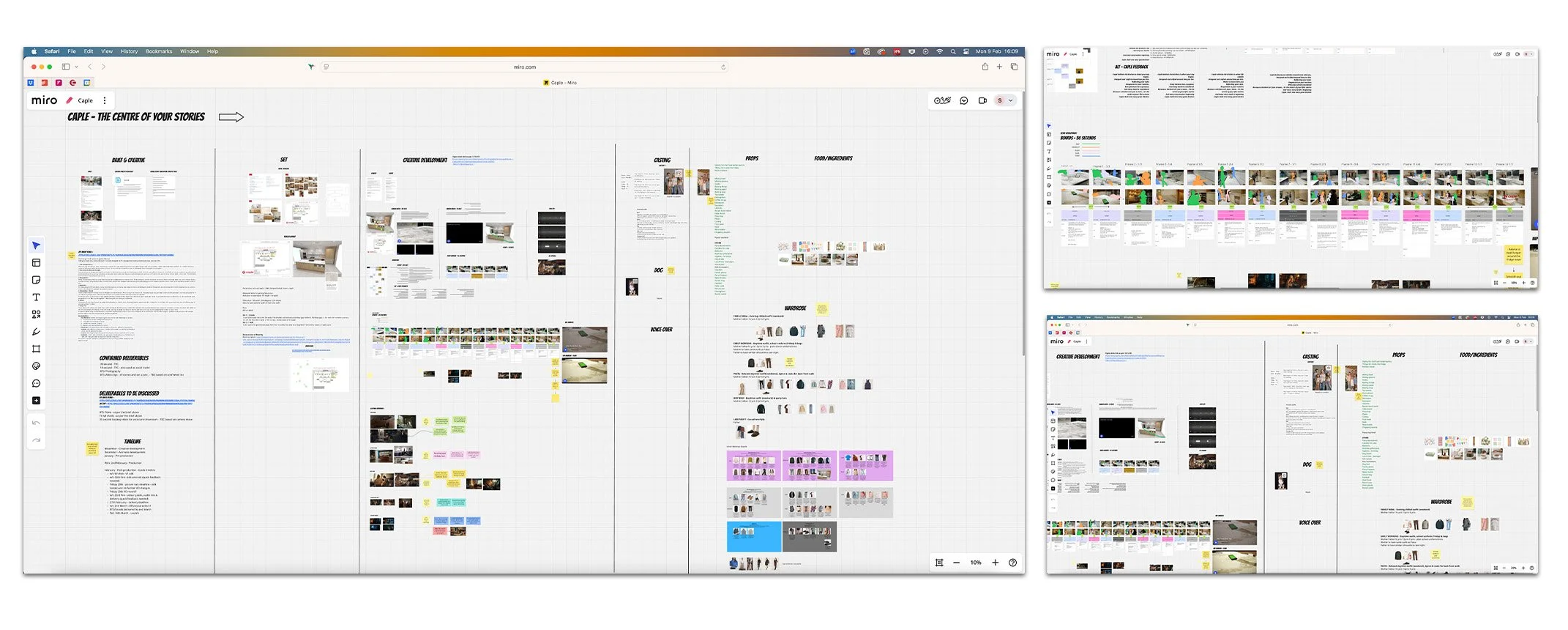This screenshot has width=1568, height=630.
Task: Select the frame tool
Action: (x=36, y=349)
